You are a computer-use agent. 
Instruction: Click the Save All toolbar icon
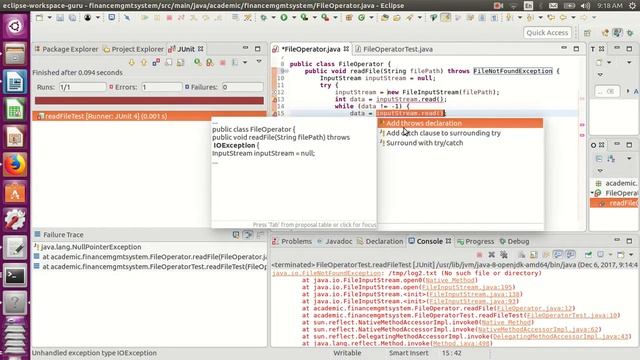[72, 18]
